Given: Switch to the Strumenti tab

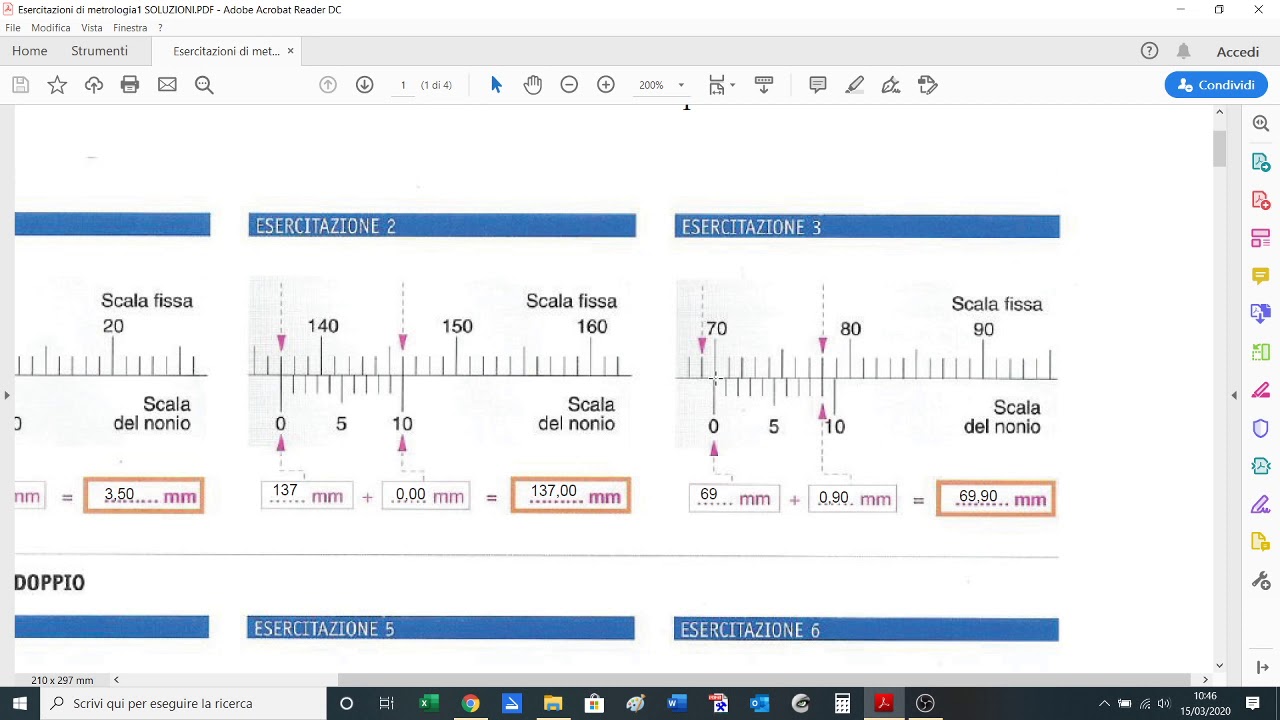Looking at the screenshot, I should (99, 51).
